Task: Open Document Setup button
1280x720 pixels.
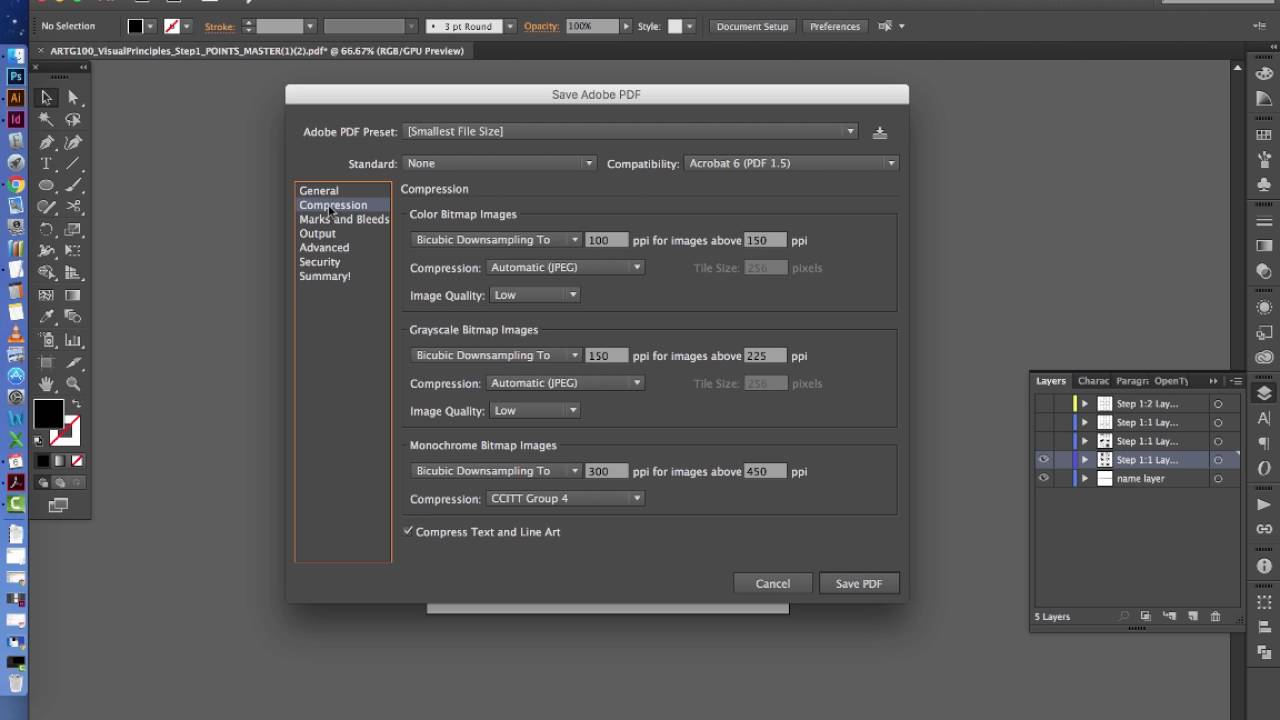Action: 752,26
